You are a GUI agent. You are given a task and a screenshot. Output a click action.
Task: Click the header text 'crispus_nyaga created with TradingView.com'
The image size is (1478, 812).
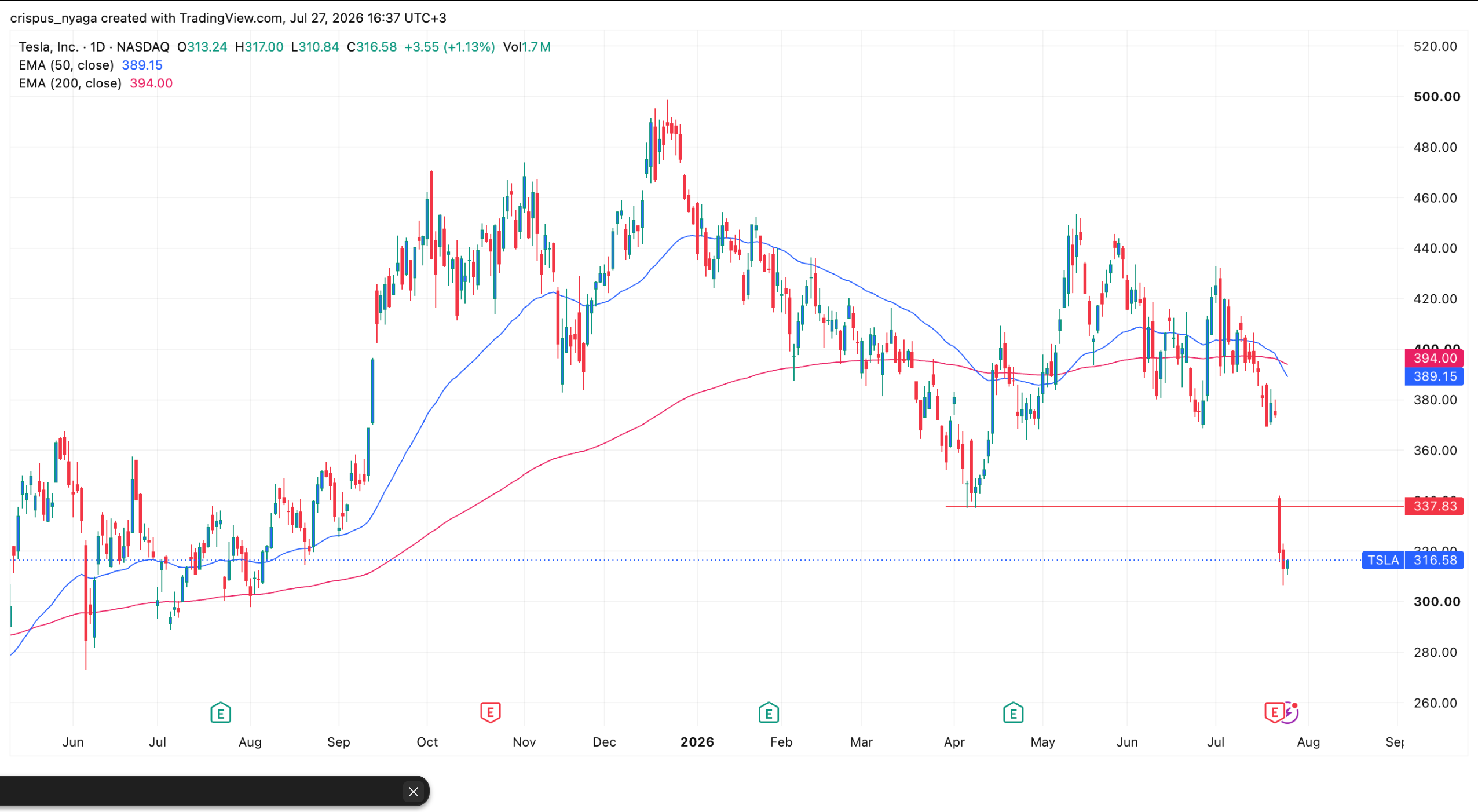[x=147, y=18]
